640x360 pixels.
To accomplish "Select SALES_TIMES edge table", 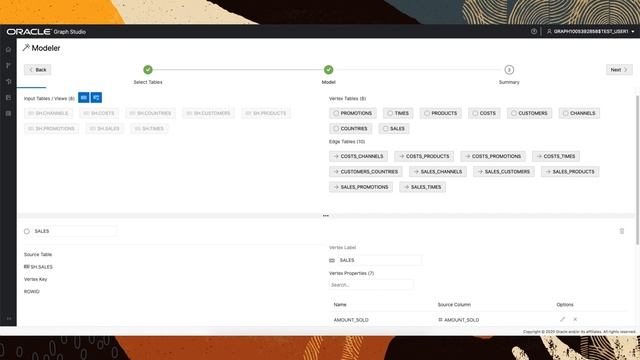I will [422, 187].
